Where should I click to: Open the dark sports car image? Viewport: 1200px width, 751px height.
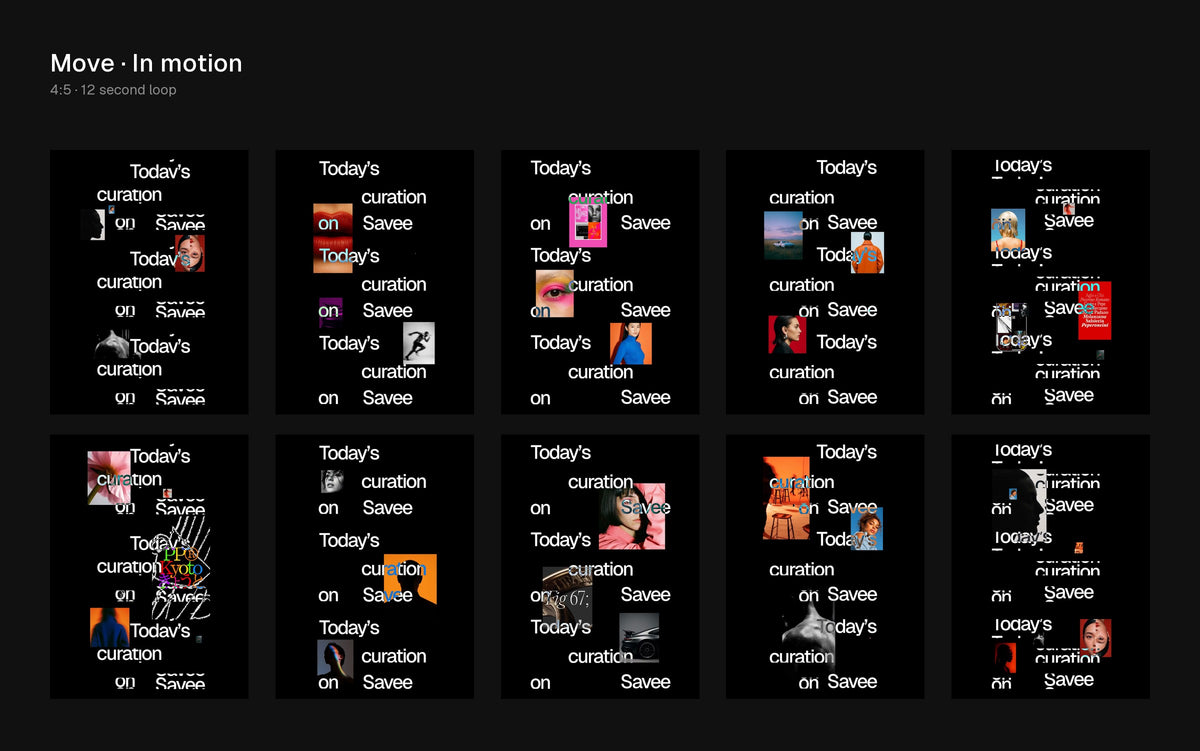pos(639,638)
